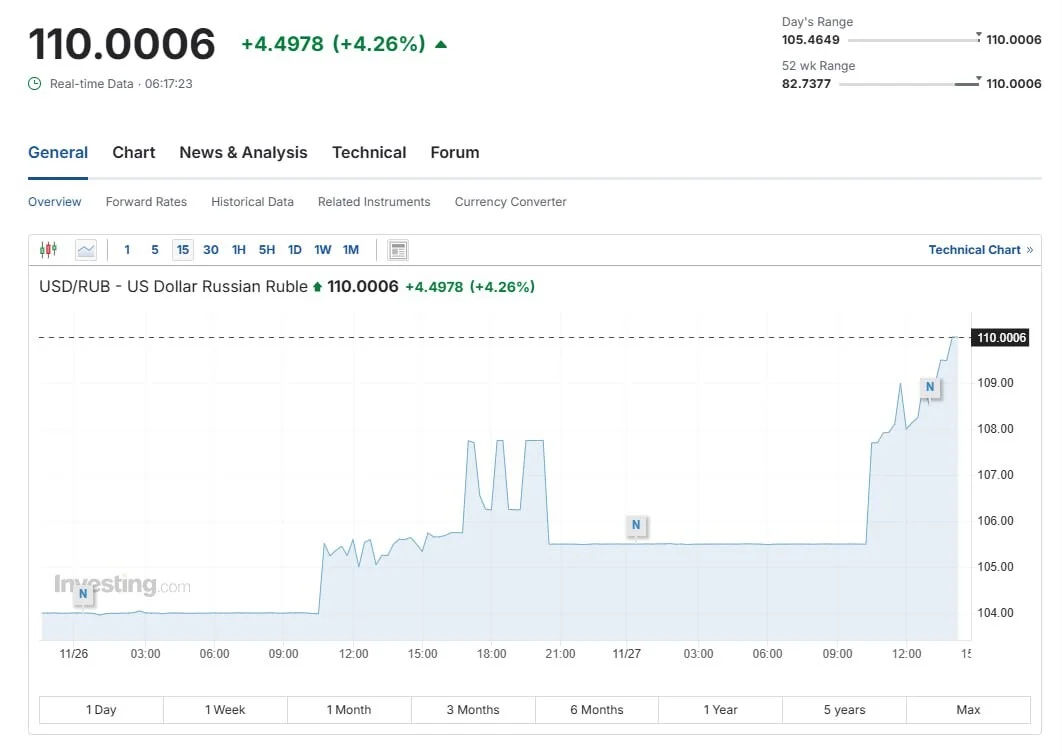Open the Technical tab
Image resolution: width=1062 pixels, height=756 pixels.
pos(369,152)
